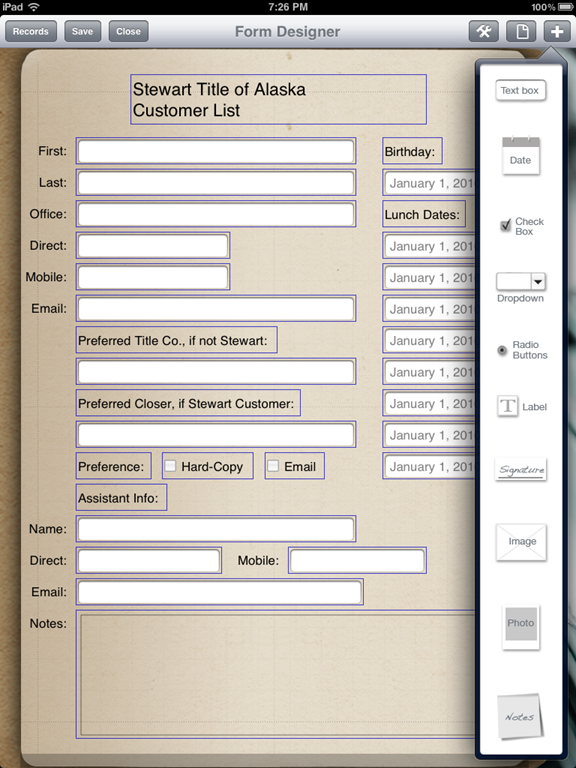Add a Photo element from palette
Screen dimensions: 576x768
click(521, 627)
